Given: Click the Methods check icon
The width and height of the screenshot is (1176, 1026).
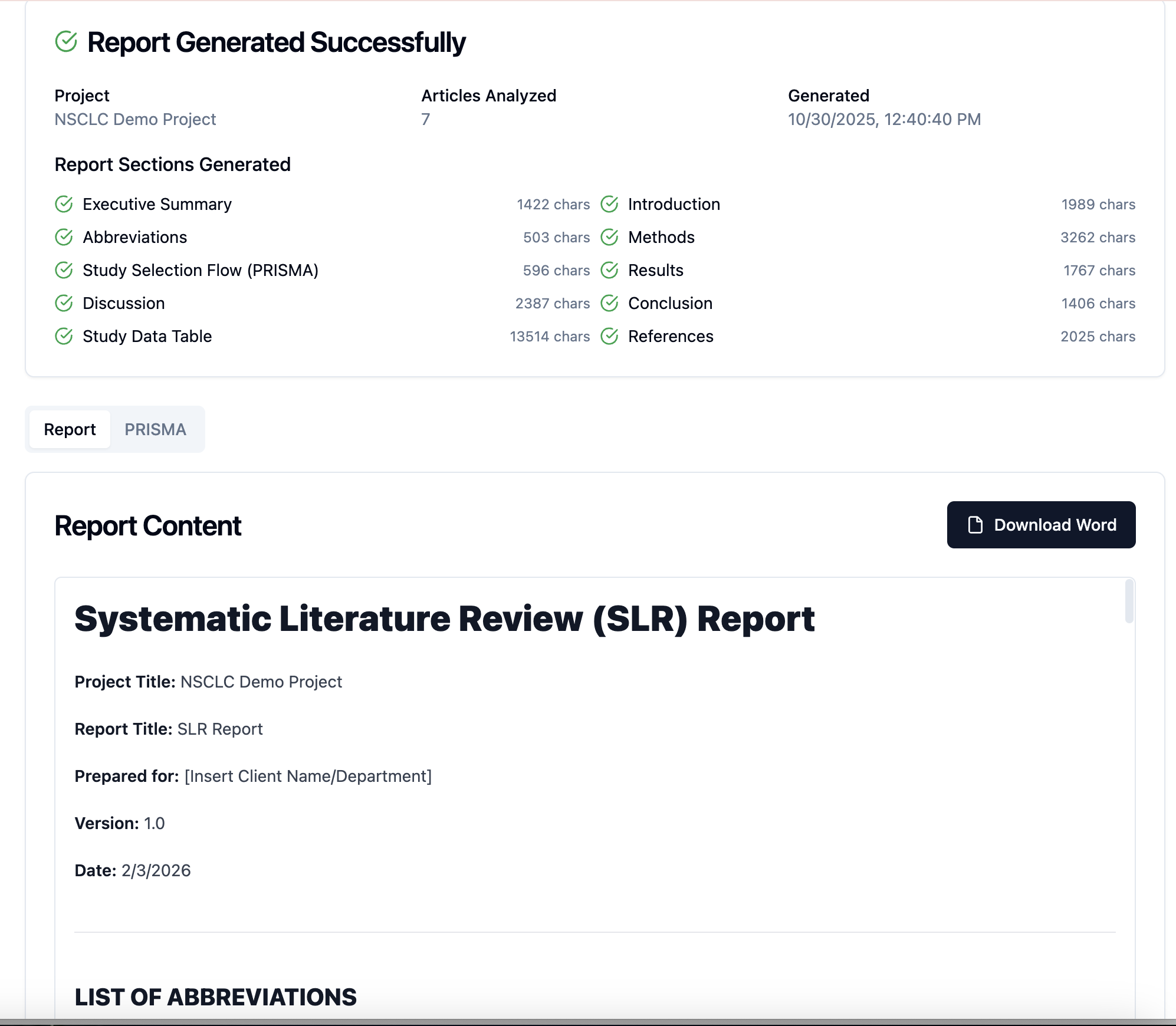Looking at the screenshot, I should [609, 237].
